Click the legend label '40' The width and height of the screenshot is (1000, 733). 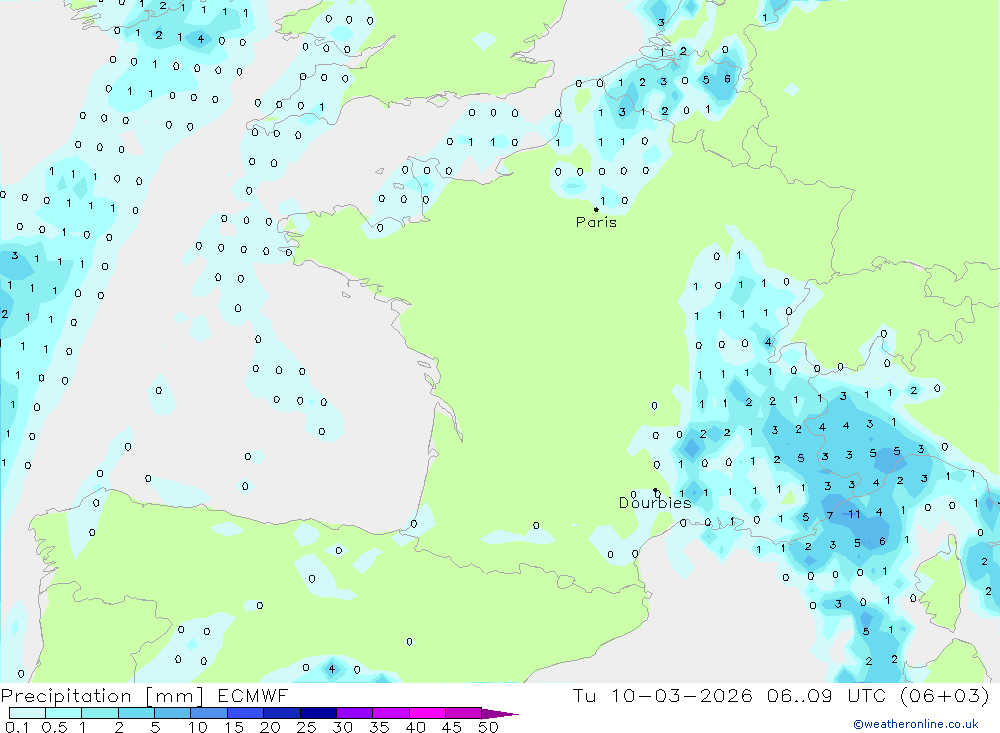[x=416, y=727]
